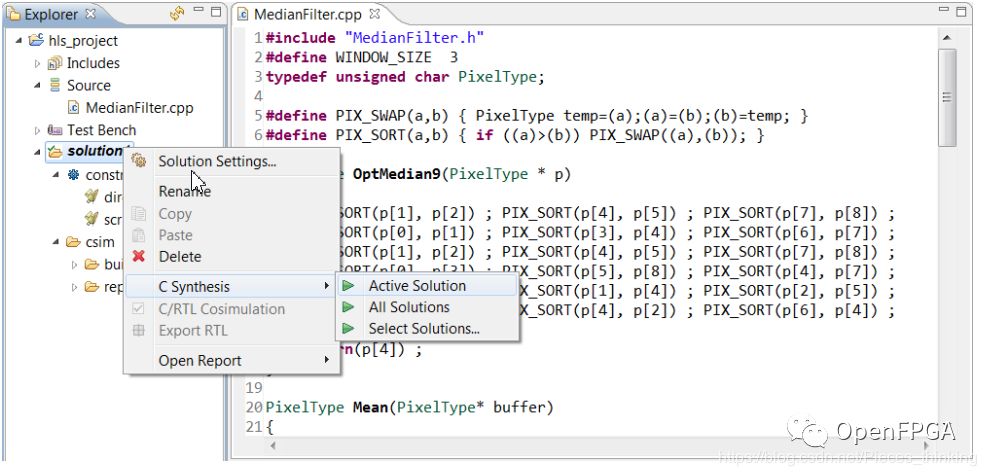This screenshot has width=987, height=476.
Task: Click green play icon beside All Solutions
Action: click(347, 307)
